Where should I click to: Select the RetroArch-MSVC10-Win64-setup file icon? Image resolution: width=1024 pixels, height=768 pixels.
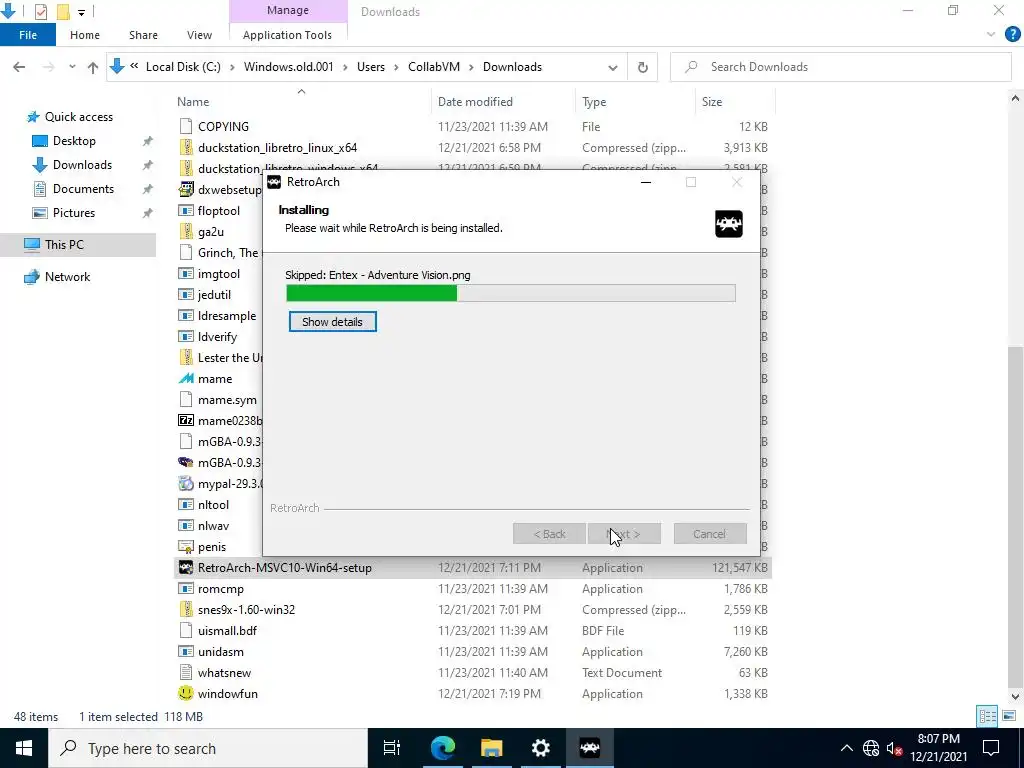186,568
